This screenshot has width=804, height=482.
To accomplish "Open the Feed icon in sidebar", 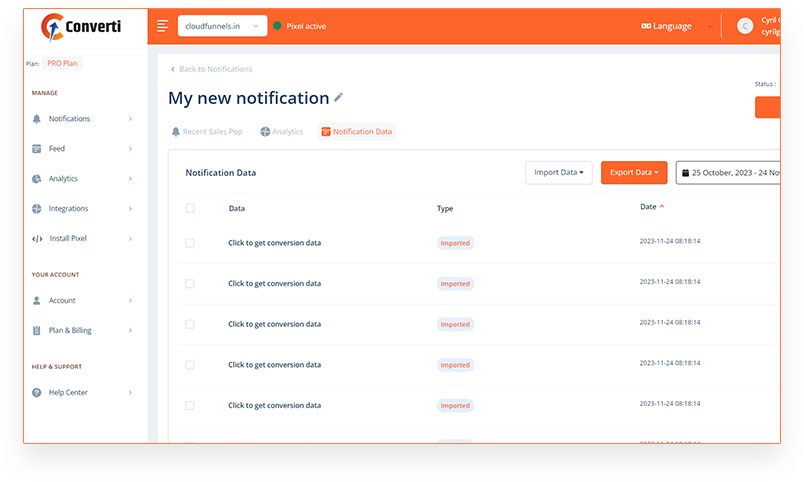I will point(36,149).
